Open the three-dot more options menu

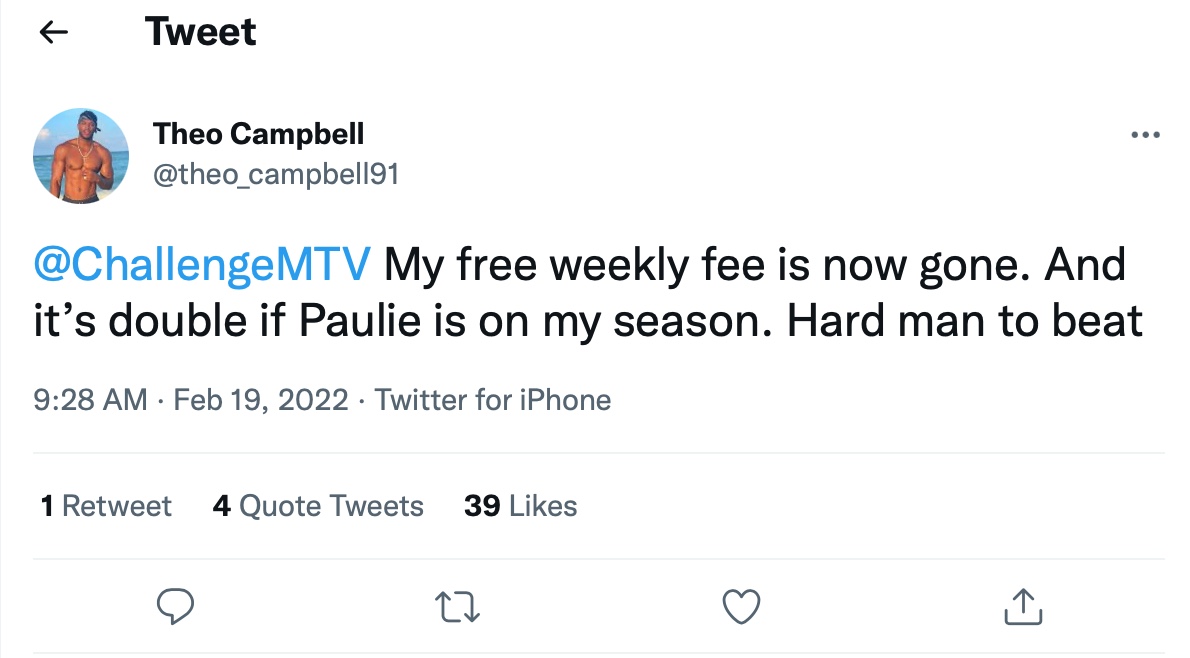point(1143,135)
